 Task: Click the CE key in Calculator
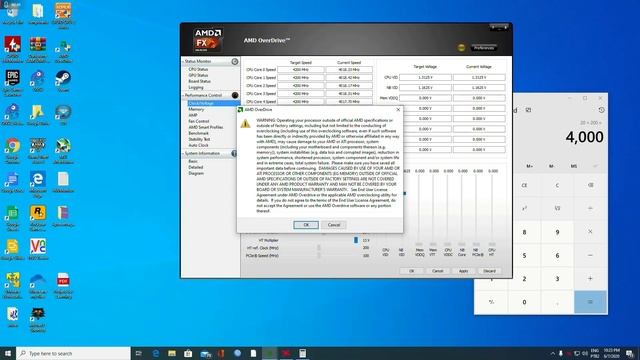point(524,185)
